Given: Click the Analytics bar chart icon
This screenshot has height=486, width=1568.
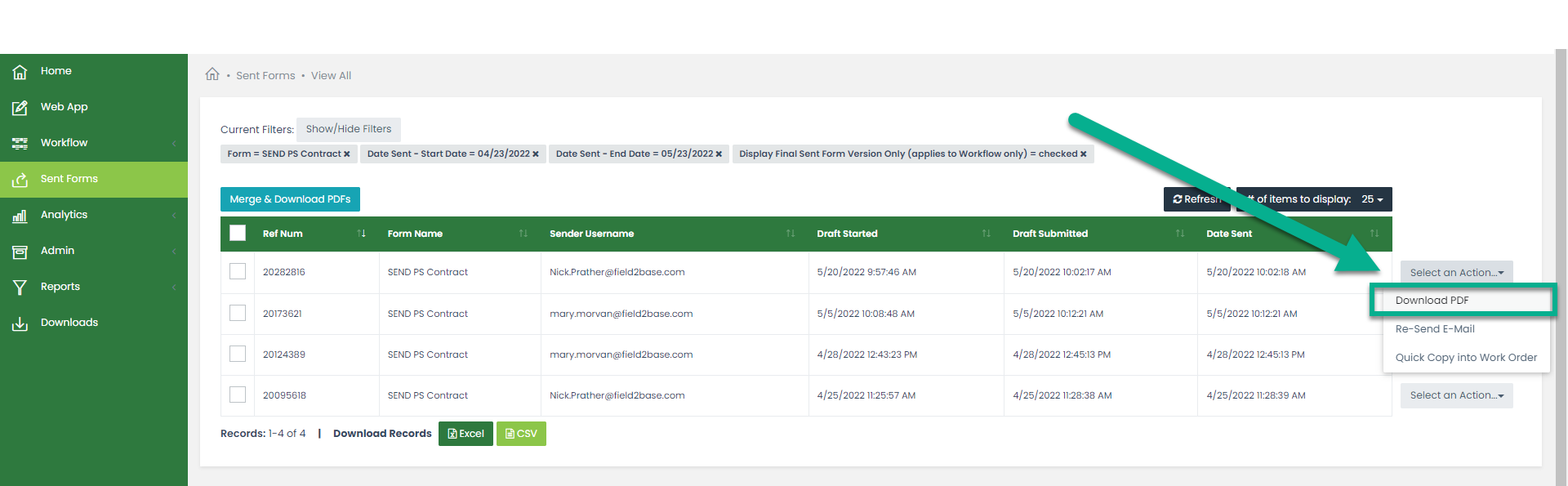Looking at the screenshot, I should point(20,216).
